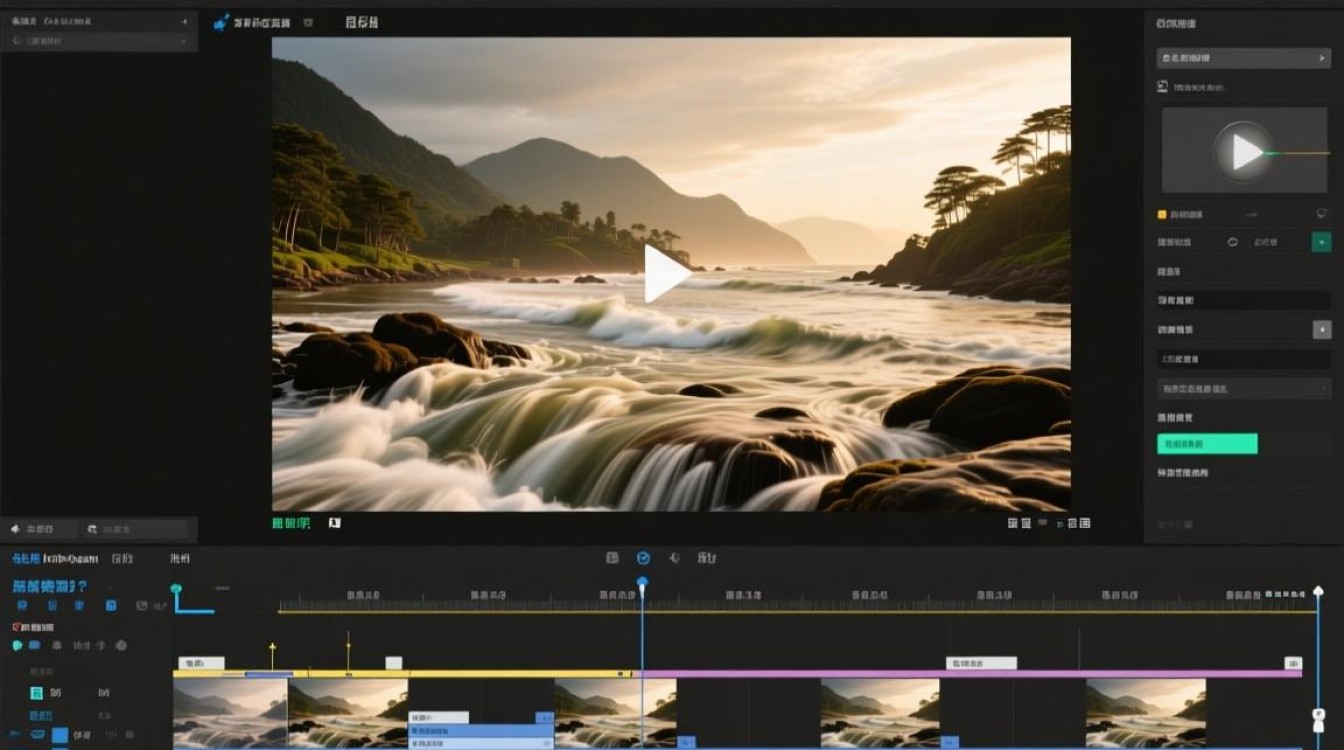Image resolution: width=1344 pixels, height=750 pixels.
Task: Click the panel layout icon left of the blue checkmark icon
Action: tap(612, 558)
